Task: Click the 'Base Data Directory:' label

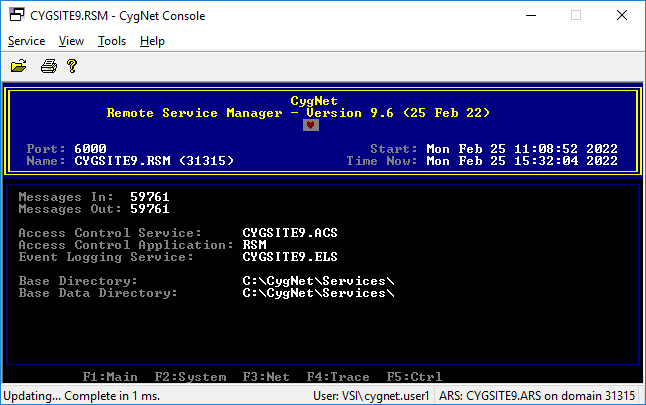Action: coord(98,293)
